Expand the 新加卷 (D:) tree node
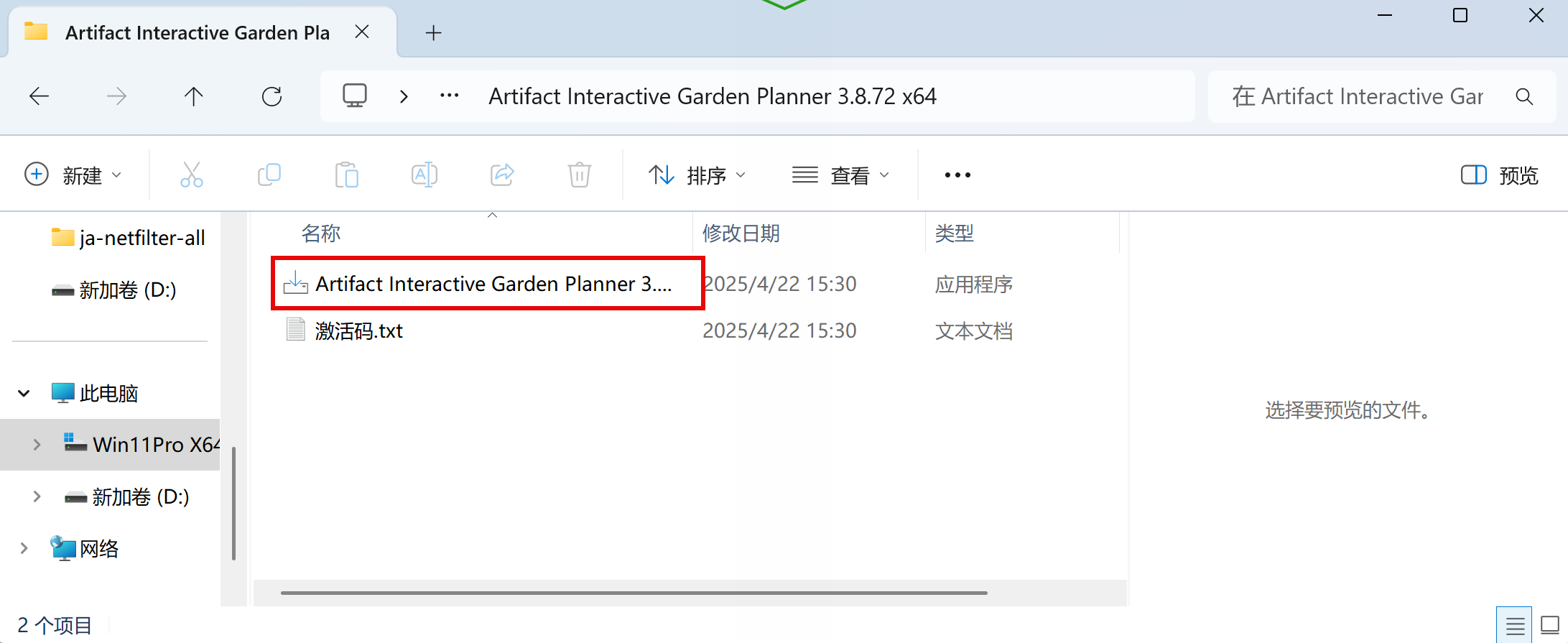Viewport: 1568px width, 643px height. 37,496
